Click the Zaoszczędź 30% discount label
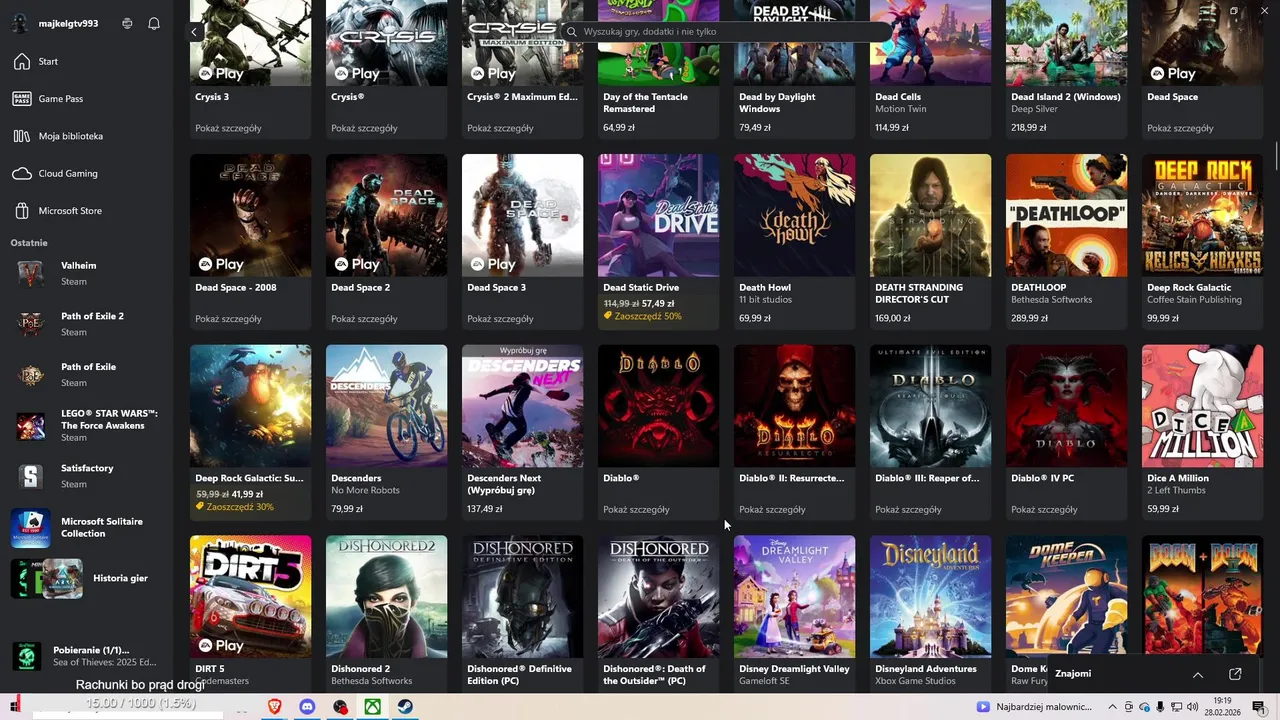This screenshot has height=720, width=1280. [235, 507]
